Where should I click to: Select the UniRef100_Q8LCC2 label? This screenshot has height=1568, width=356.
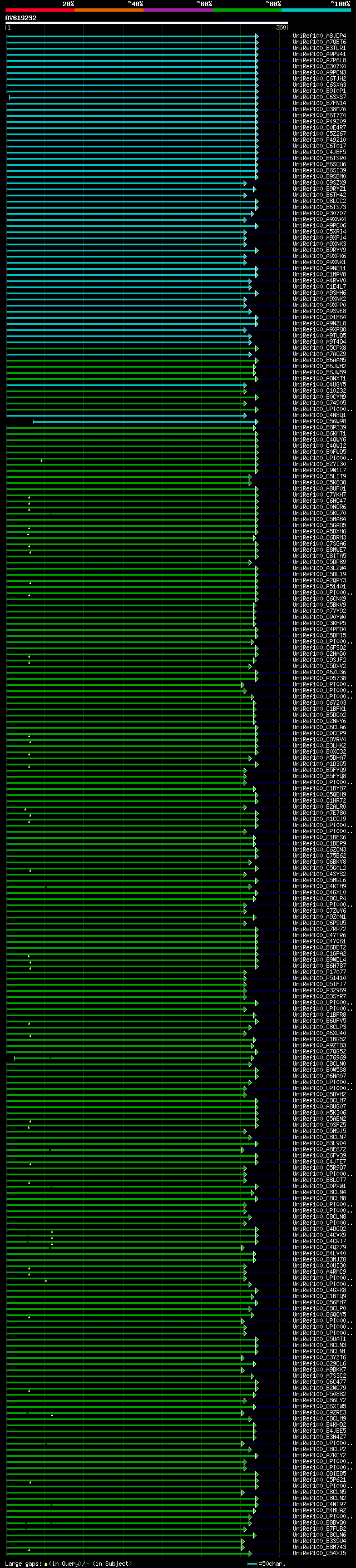click(x=319, y=201)
